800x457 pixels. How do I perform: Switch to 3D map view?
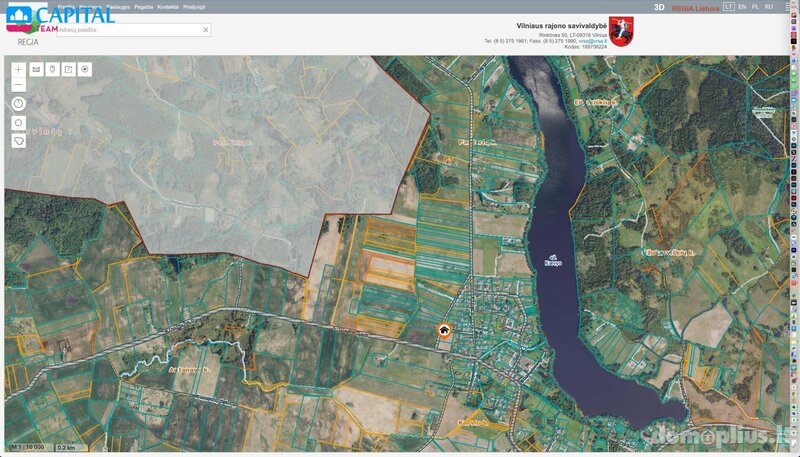(x=659, y=7)
